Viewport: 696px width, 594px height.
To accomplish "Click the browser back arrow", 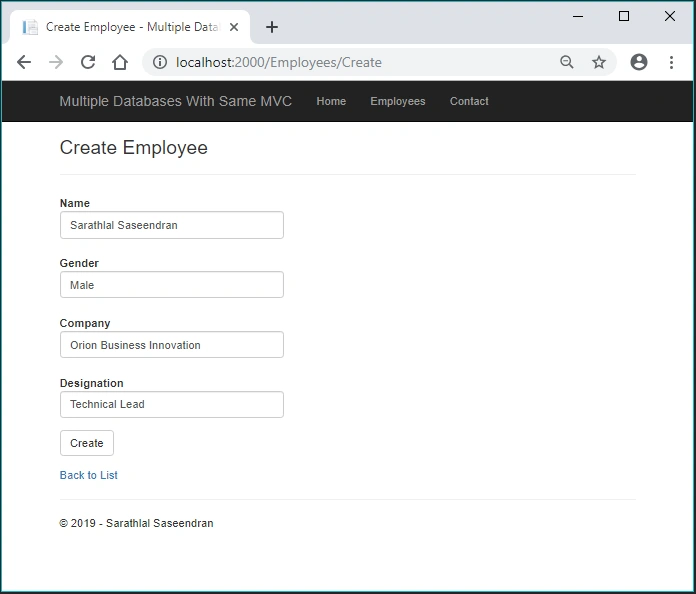I will (24, 62).
